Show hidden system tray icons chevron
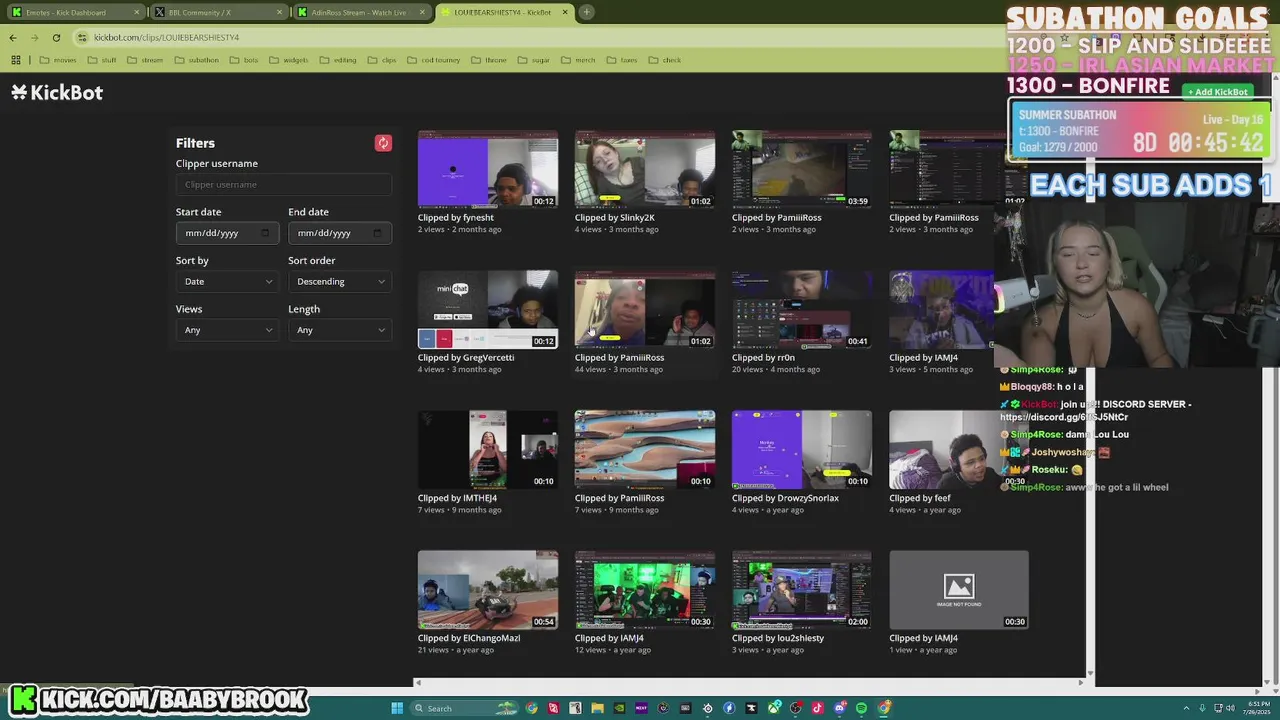 pyautogui.click(x=1187, y=708)
